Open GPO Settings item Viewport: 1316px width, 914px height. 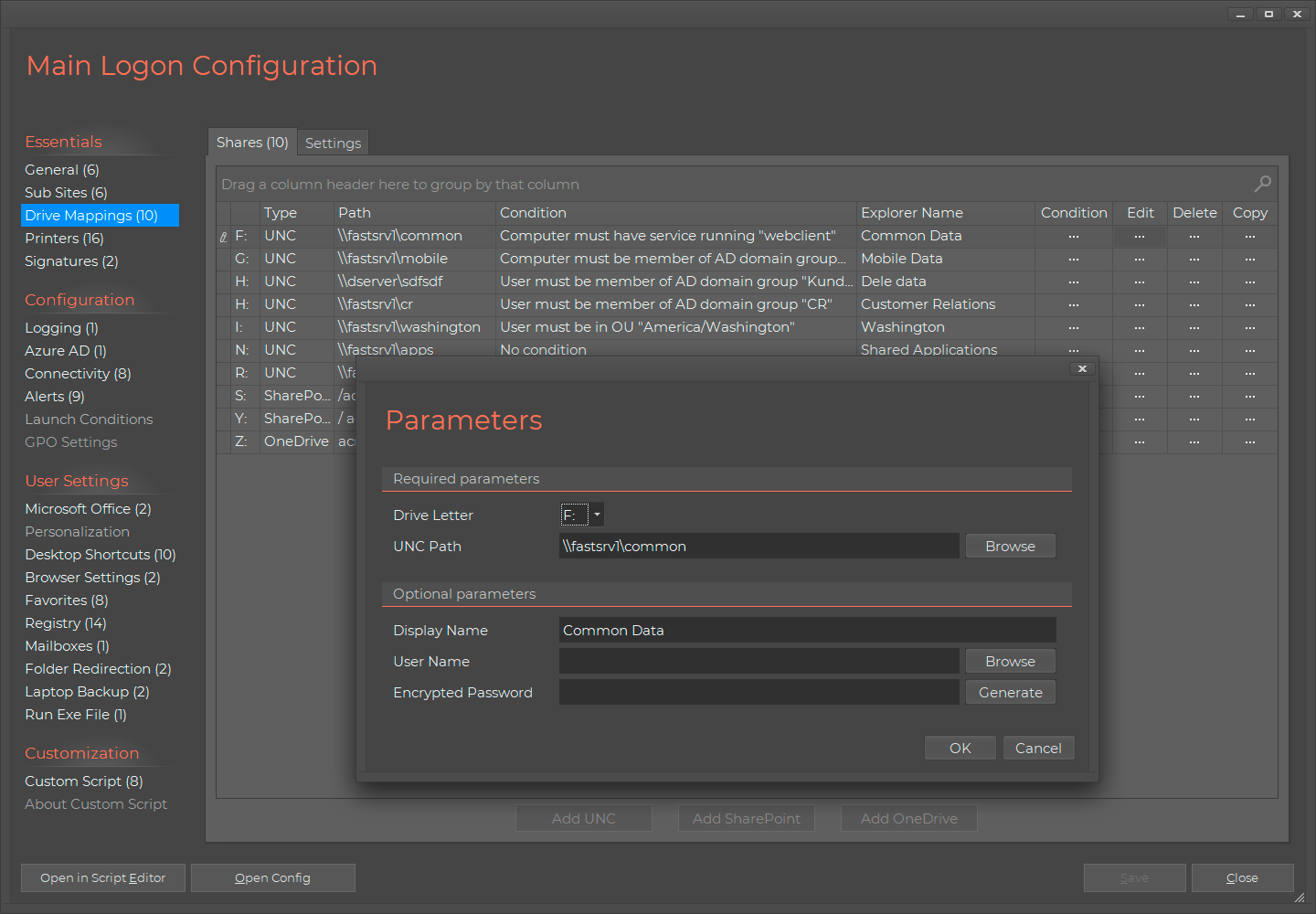pyautogui.click(x=71, y=441)
